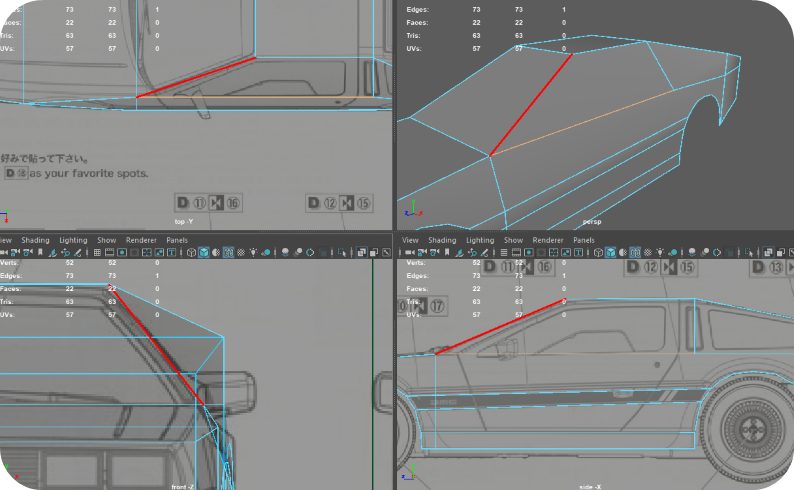Click the Motion Blur icon in the front view toolbar
The width and height of the screenshot is (794, 490).
pyautogui.click(x=298, y=252)
